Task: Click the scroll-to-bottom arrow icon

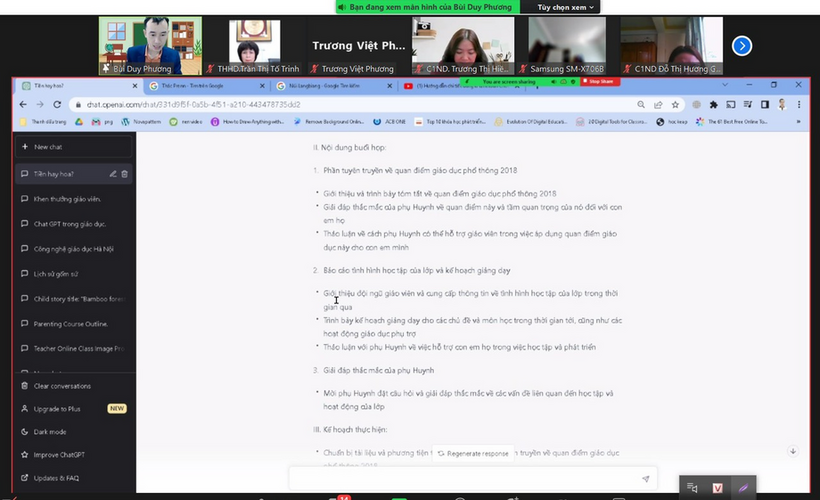Action: (x=793, y=451)
